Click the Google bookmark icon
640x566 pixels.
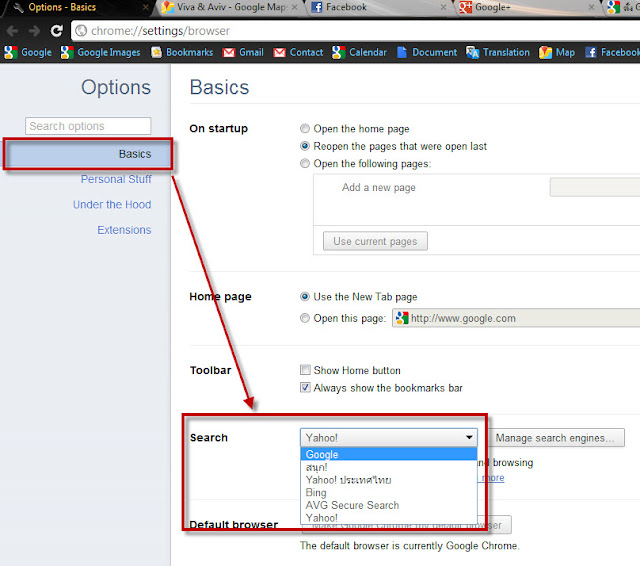[x=11, y=52]
